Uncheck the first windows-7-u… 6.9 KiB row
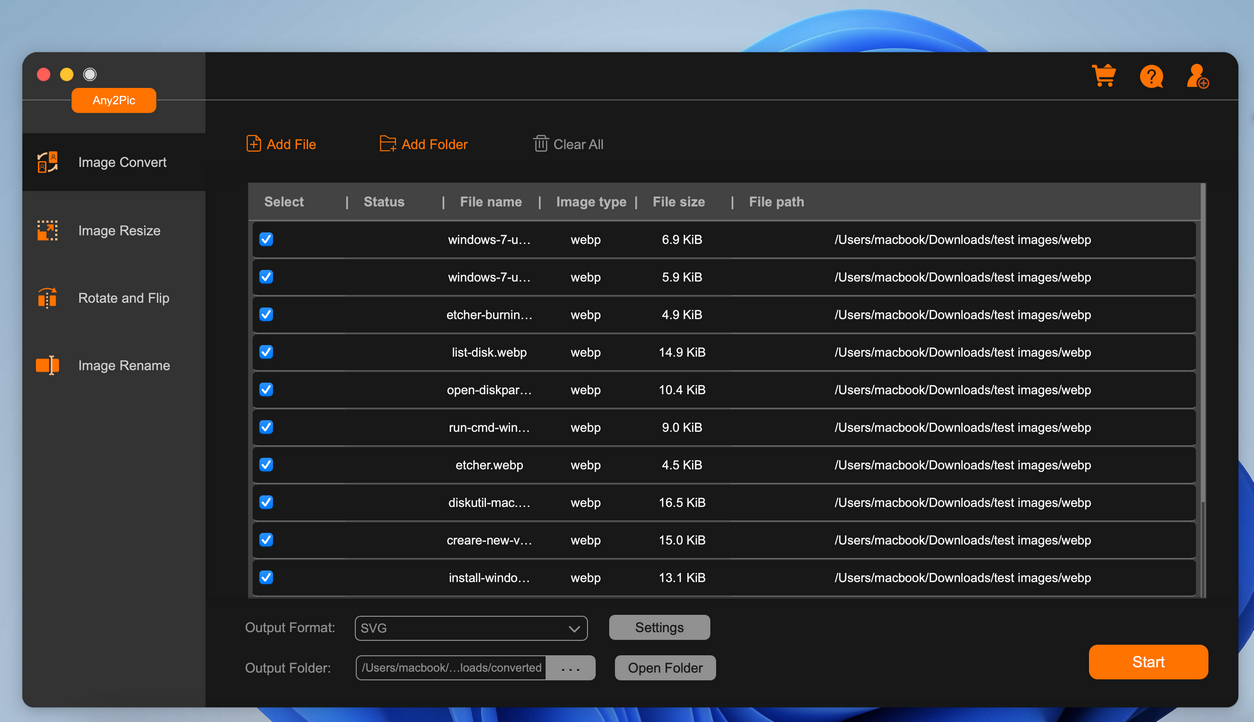 click(x=266, y=239)
